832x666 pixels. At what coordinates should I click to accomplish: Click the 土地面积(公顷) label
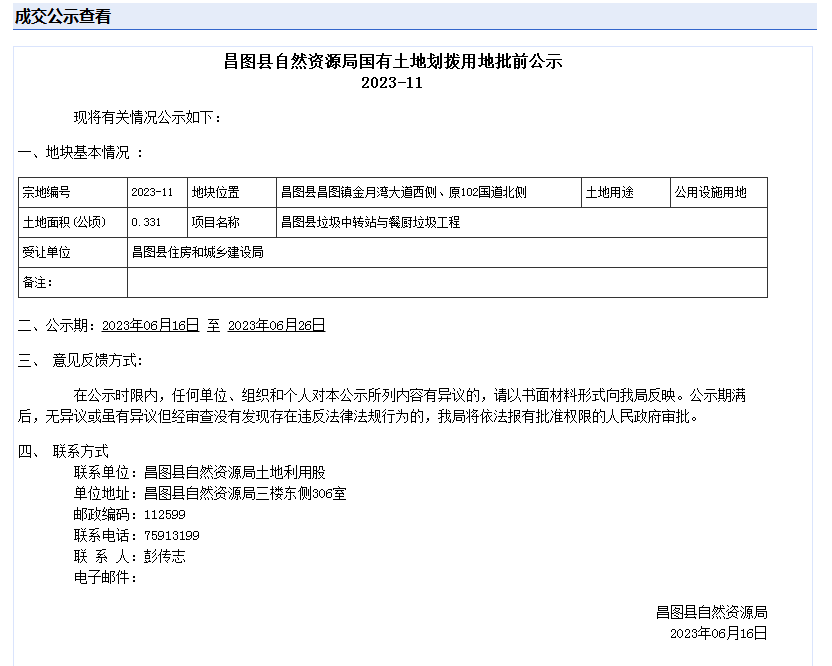click(x=64, y=222)
